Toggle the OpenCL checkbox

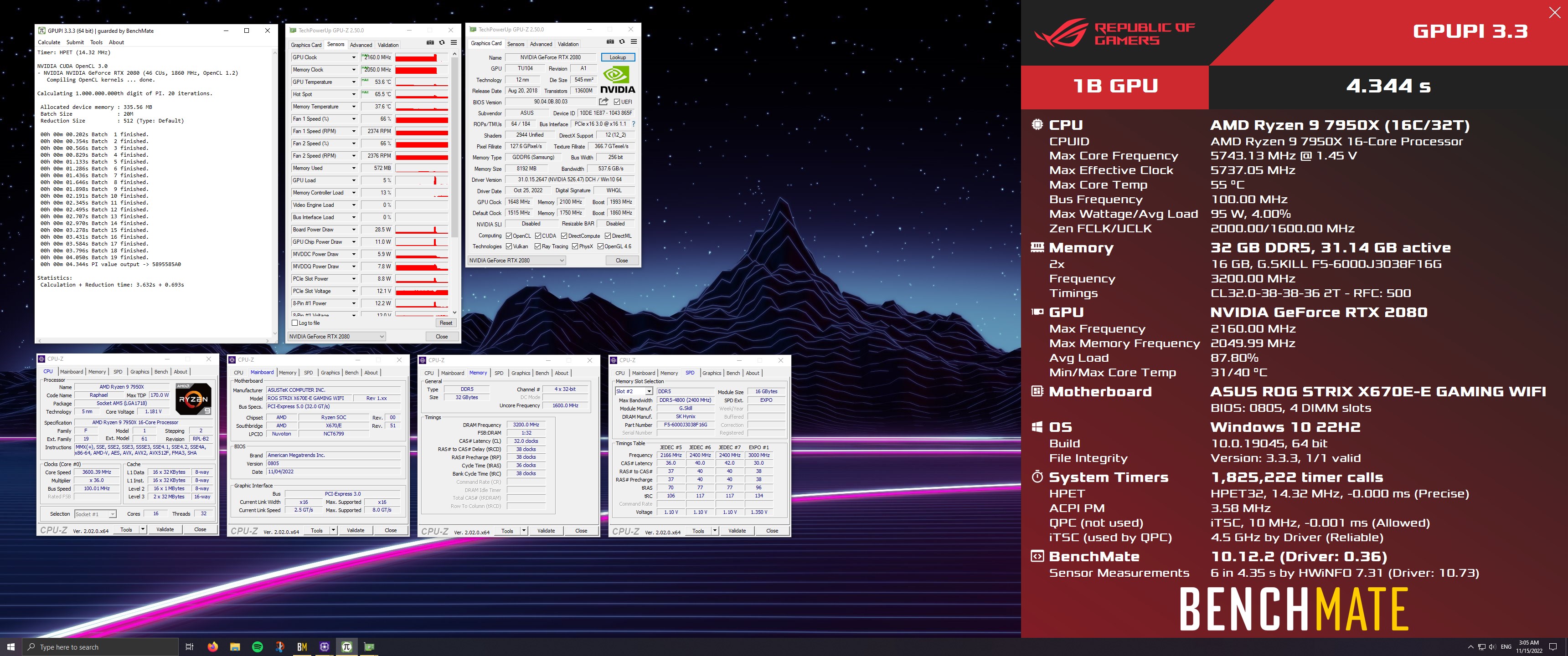click(x=509, y=236)
